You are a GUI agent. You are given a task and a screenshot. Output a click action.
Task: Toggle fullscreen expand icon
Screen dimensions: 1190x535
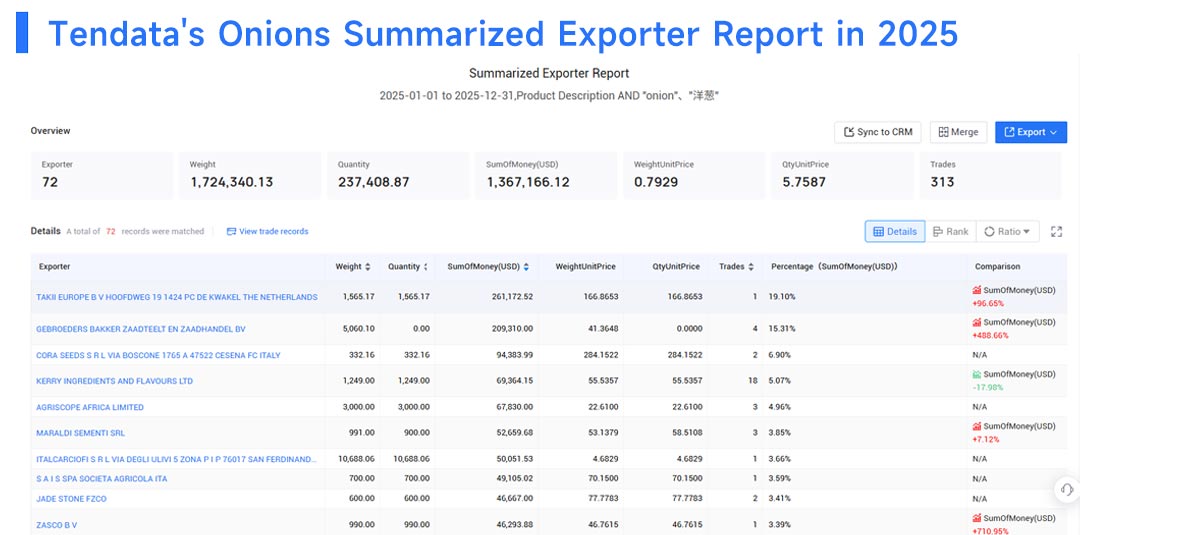(x=1056, y=231)
